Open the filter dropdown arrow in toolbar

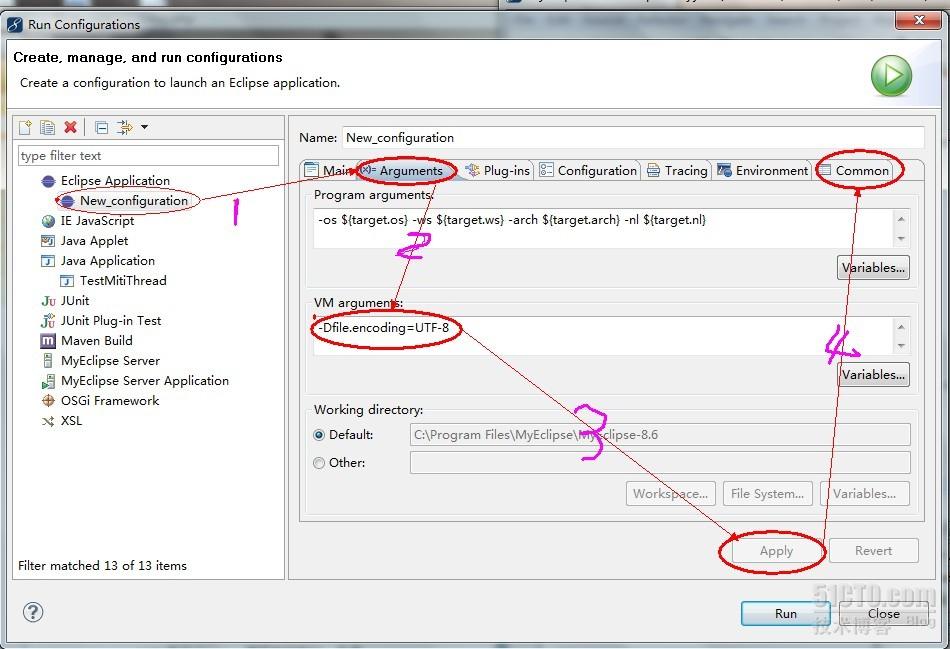(x=144, y=127)
